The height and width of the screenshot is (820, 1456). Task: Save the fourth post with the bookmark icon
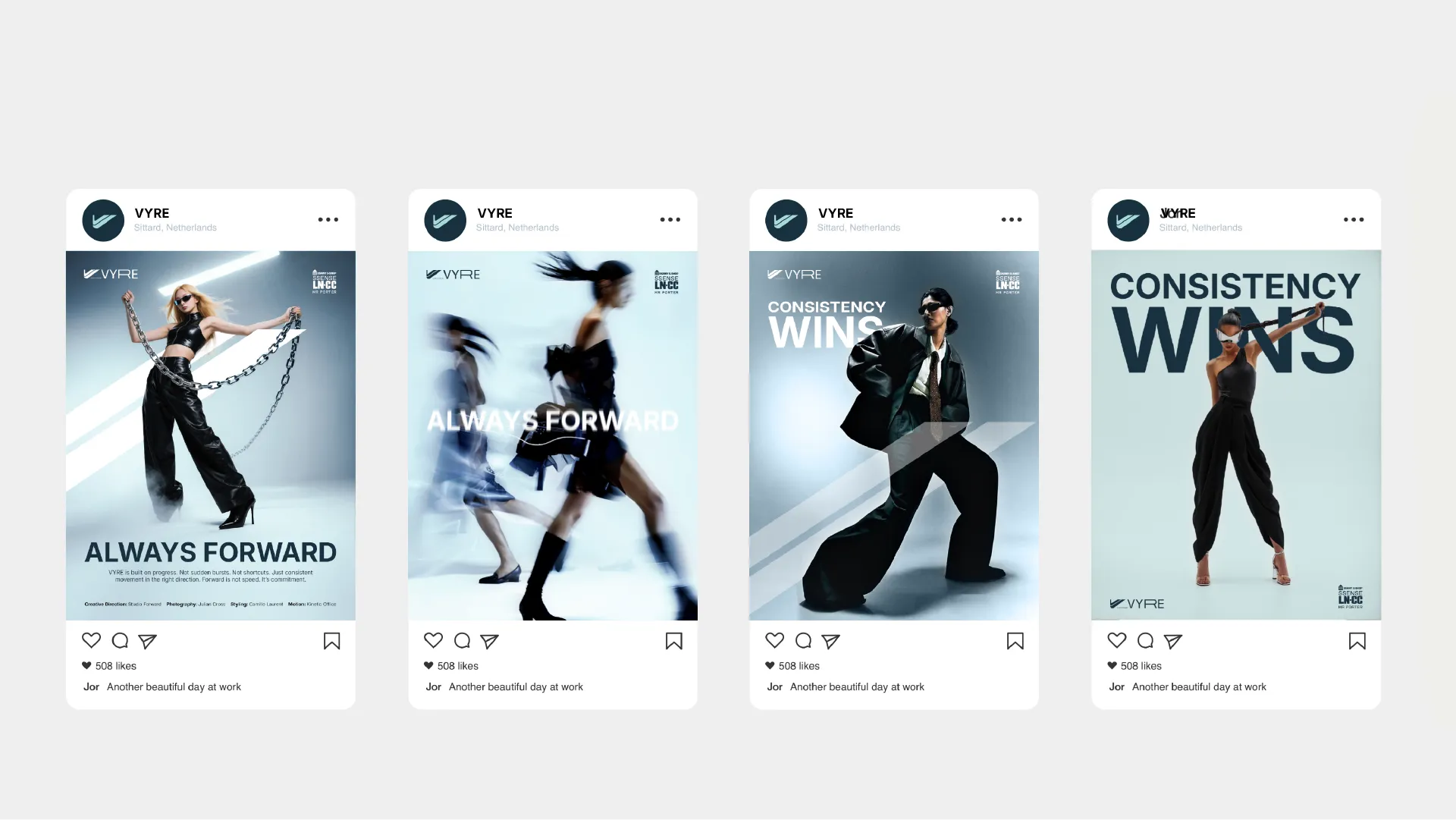point(1357,641)
